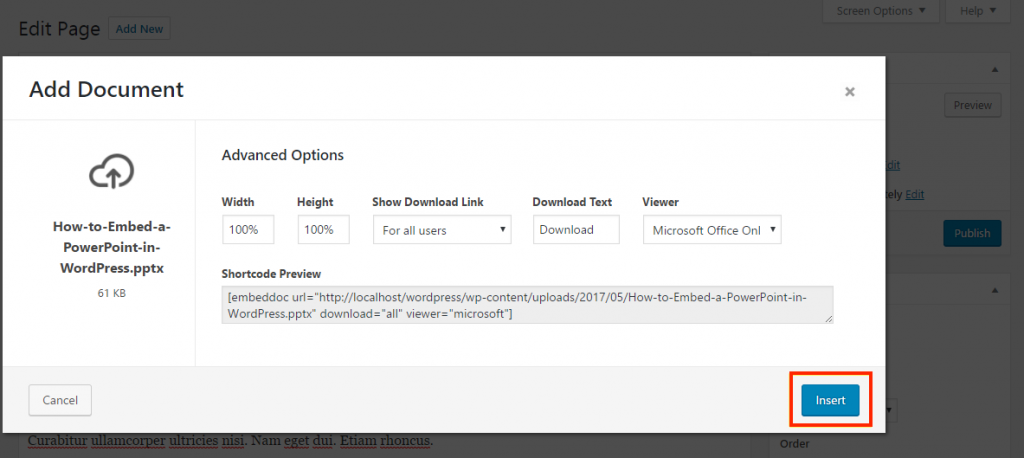Edit the Height field value

[323, 230]
